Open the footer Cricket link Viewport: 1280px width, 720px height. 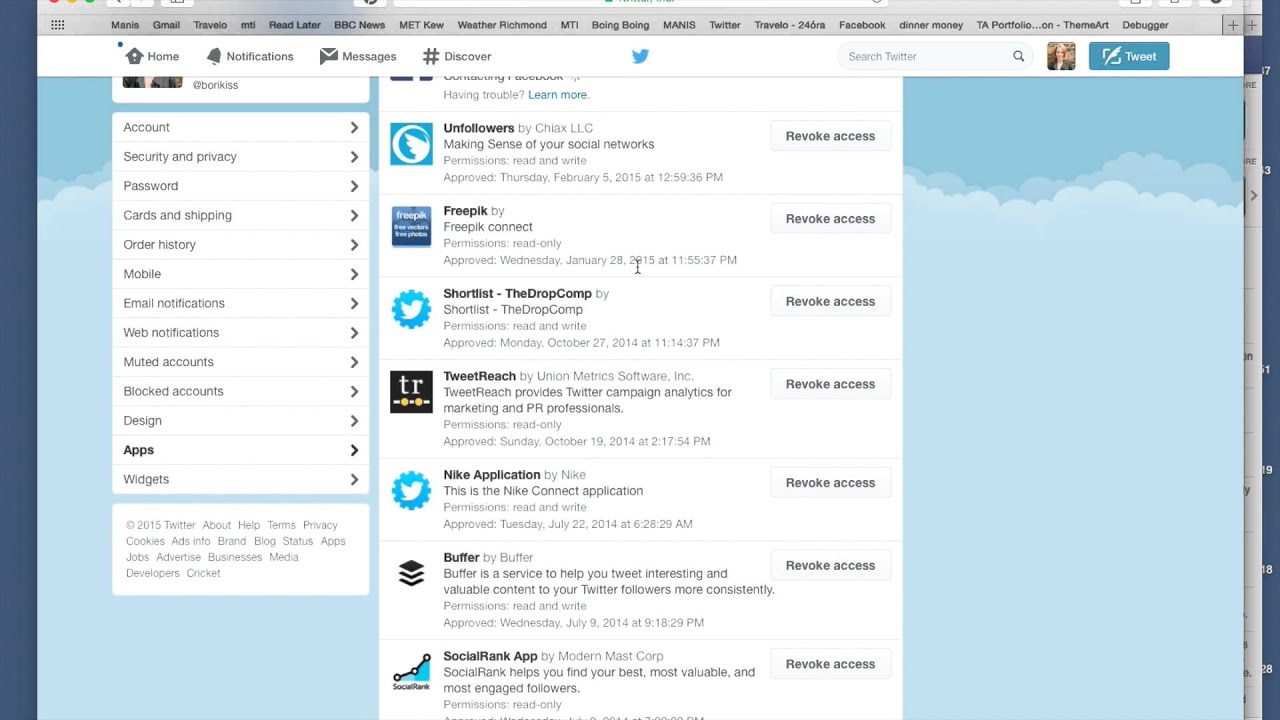pyautogui.click(x=203, y=573)
